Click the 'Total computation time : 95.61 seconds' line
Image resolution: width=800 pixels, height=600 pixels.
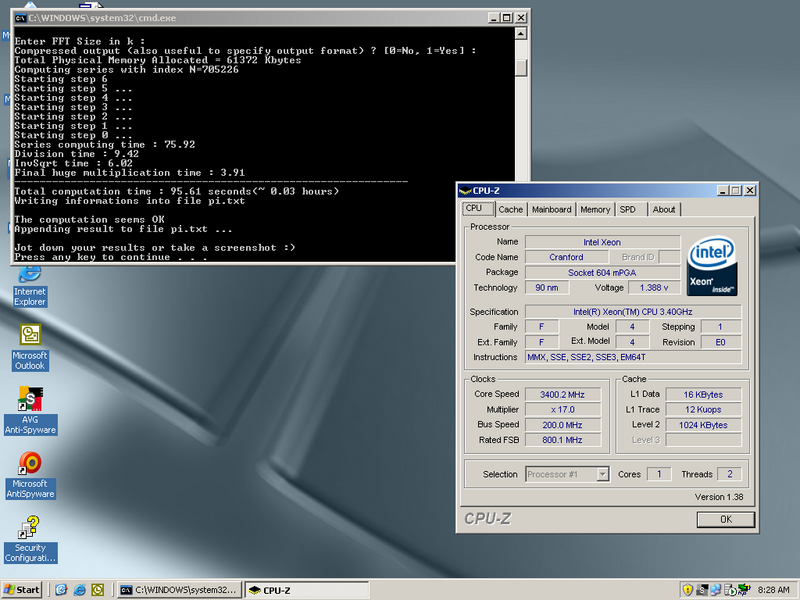tap(177, 192)
